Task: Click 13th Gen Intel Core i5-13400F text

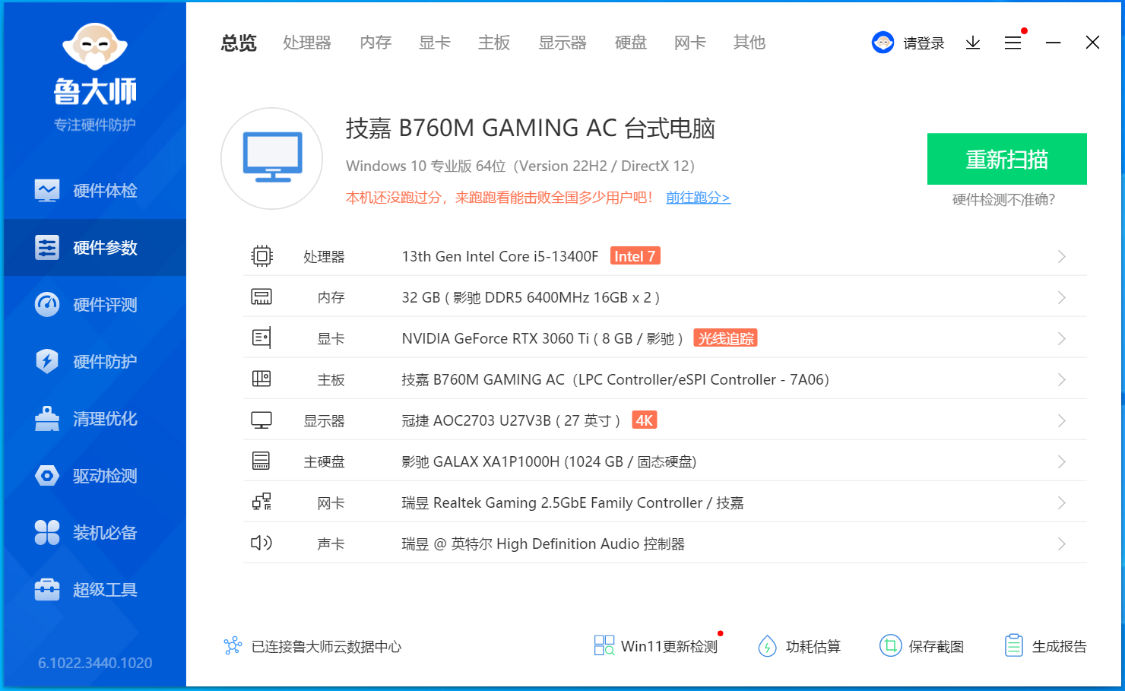Action: (x=500, y=256)
